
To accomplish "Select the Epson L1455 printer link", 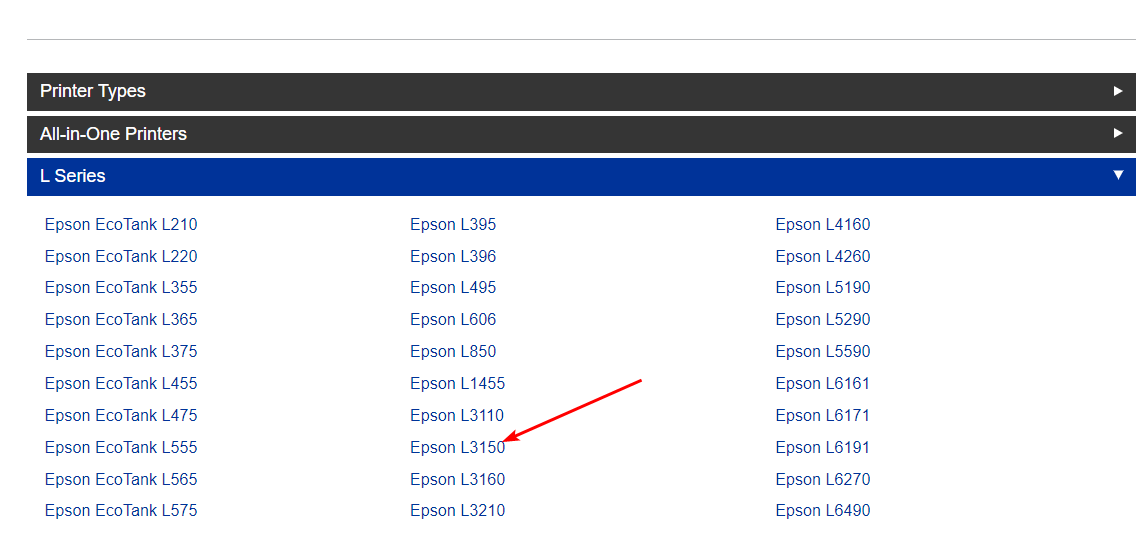I will tap(457, 383).
